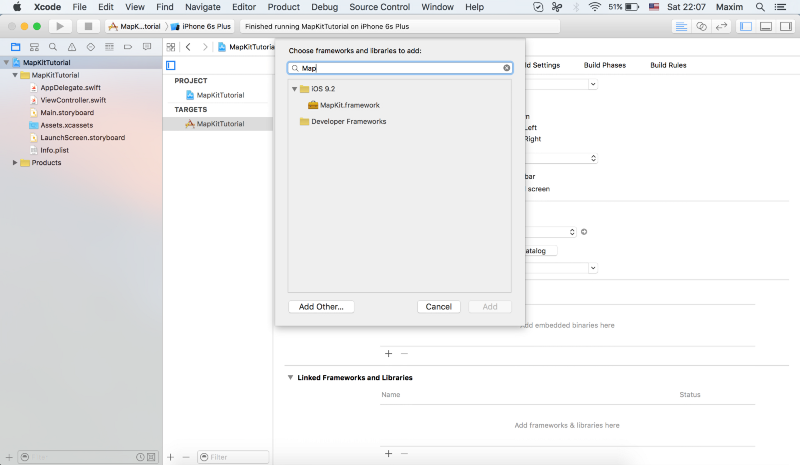Toggle the project and targets list
The image size is (800, 465).
point(171,65)
